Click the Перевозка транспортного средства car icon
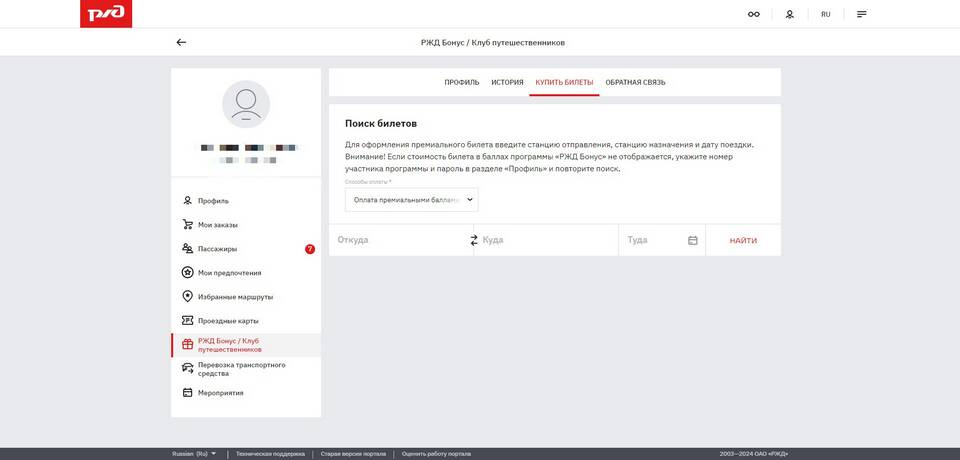The width and height of the screenshot is (960, 460). click(187, 368)
